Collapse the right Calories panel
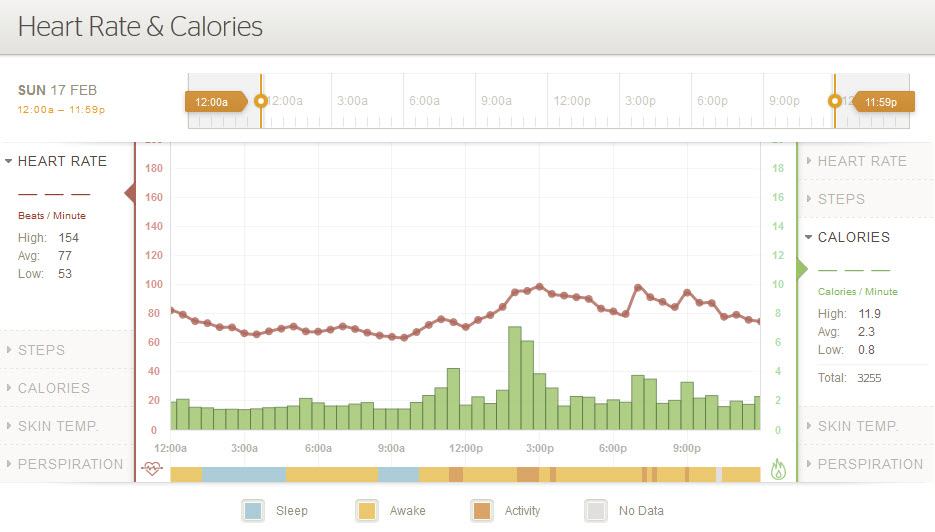The width and height of the screenshot is (935, 532). tap(853, 237)
